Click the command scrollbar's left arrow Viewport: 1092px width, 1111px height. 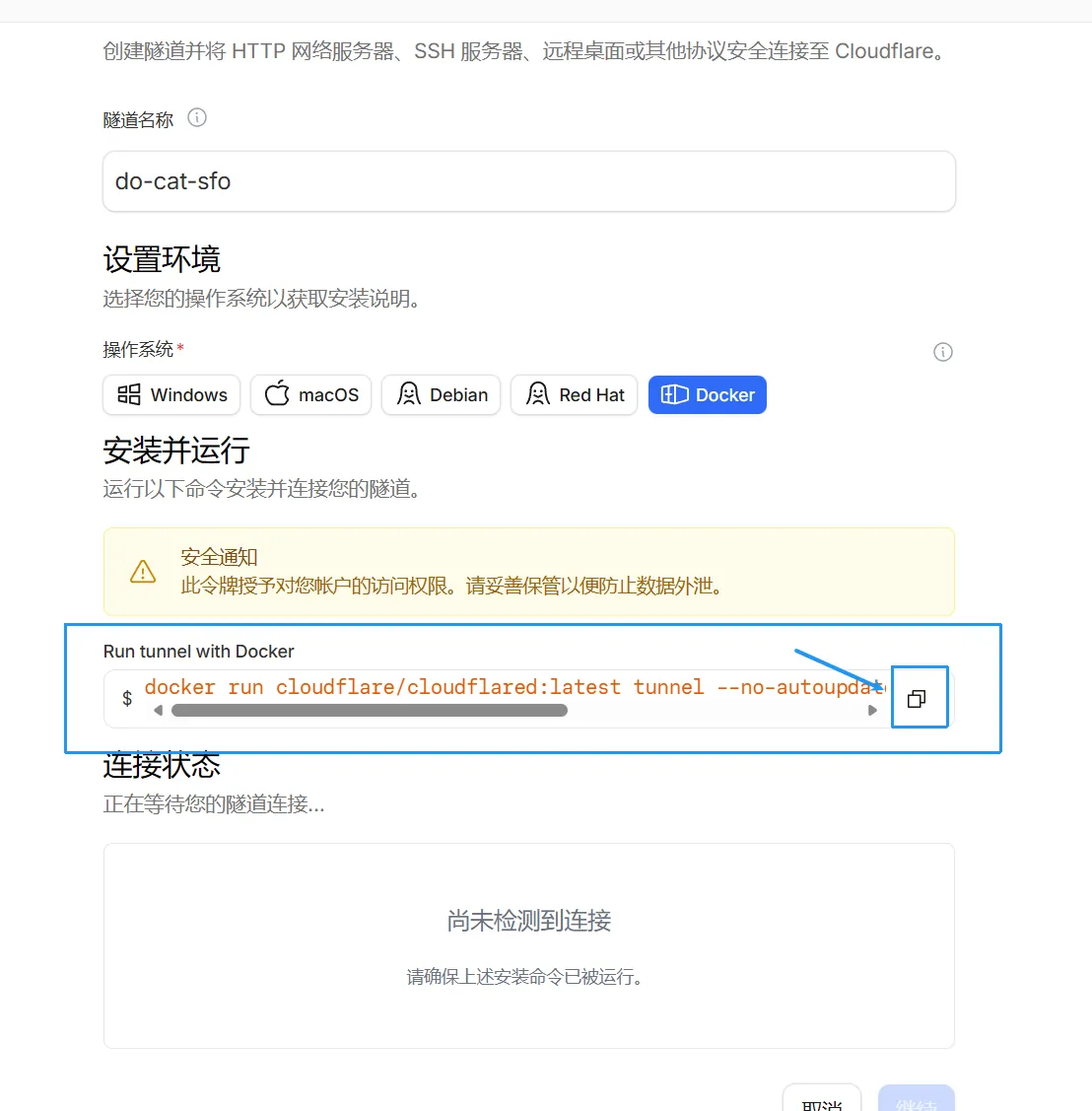pos(158,710)
